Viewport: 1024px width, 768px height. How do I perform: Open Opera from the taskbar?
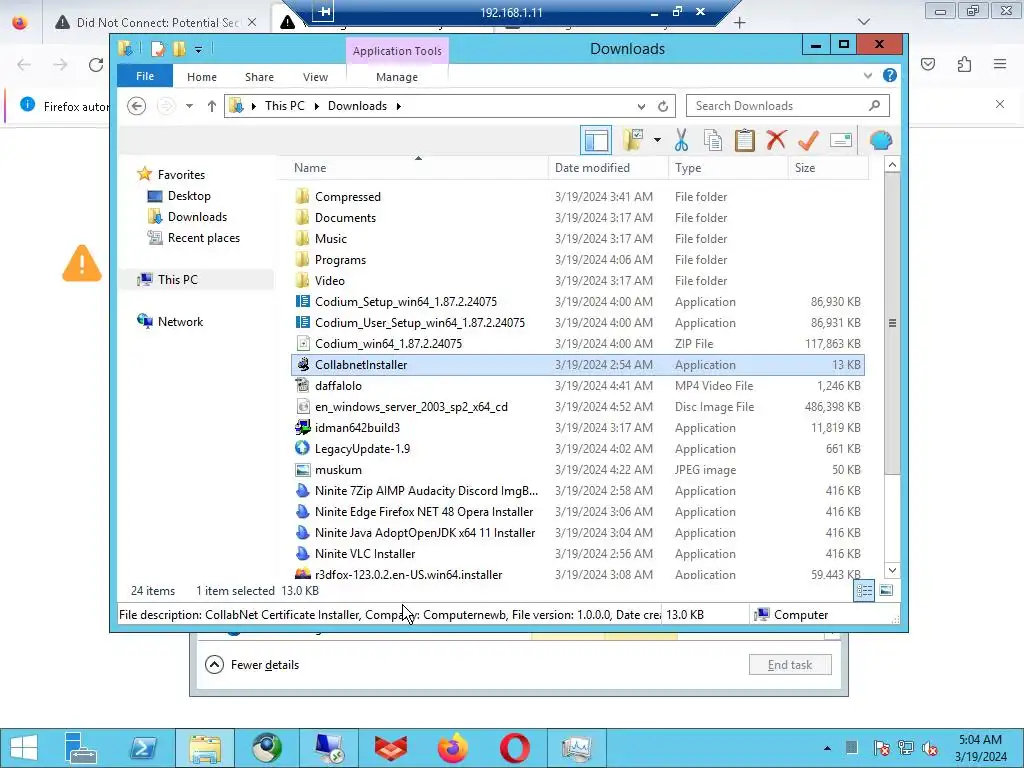pyautogui.click(x=515, y=748)
